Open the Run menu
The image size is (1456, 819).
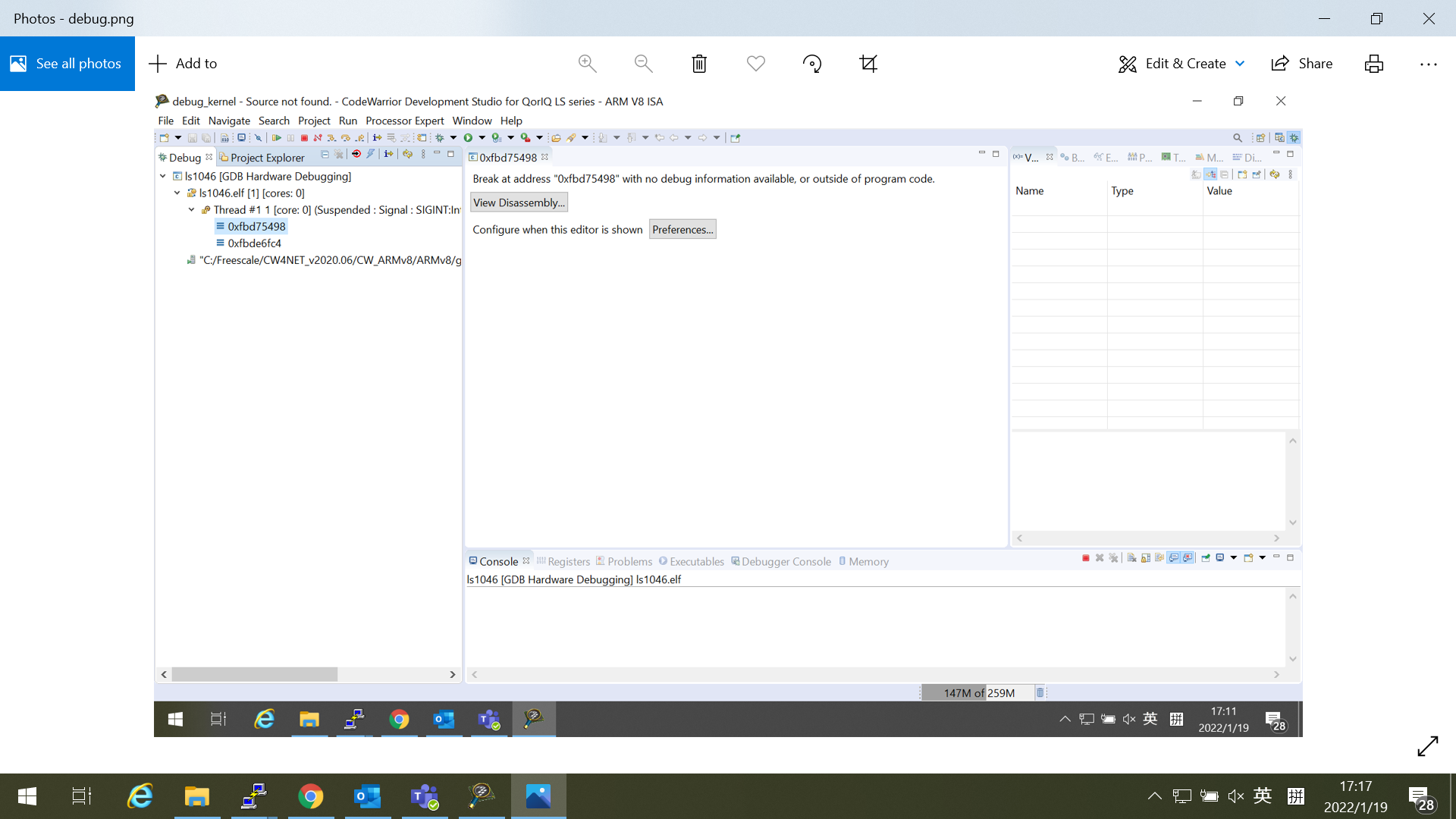tap(348, 121)
